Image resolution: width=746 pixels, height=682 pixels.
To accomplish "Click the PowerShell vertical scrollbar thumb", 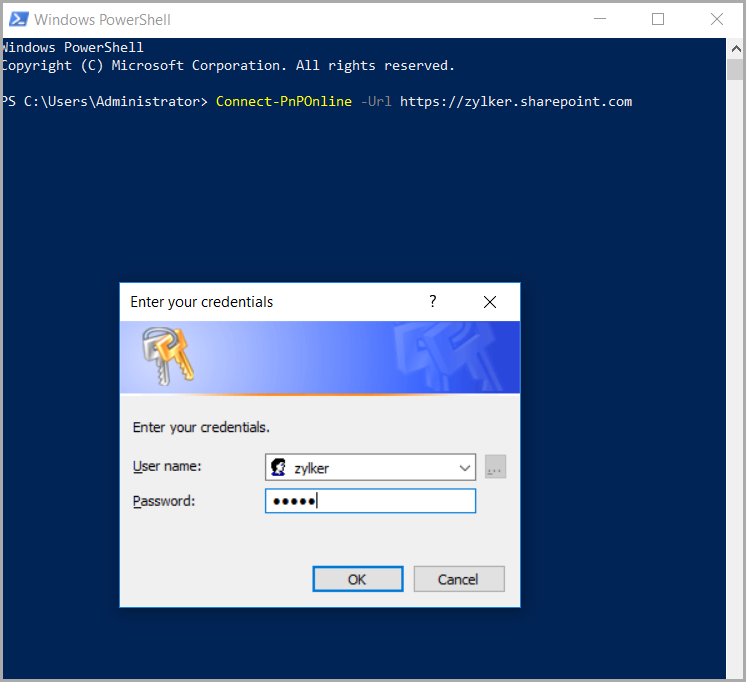I will coord(736,69).
